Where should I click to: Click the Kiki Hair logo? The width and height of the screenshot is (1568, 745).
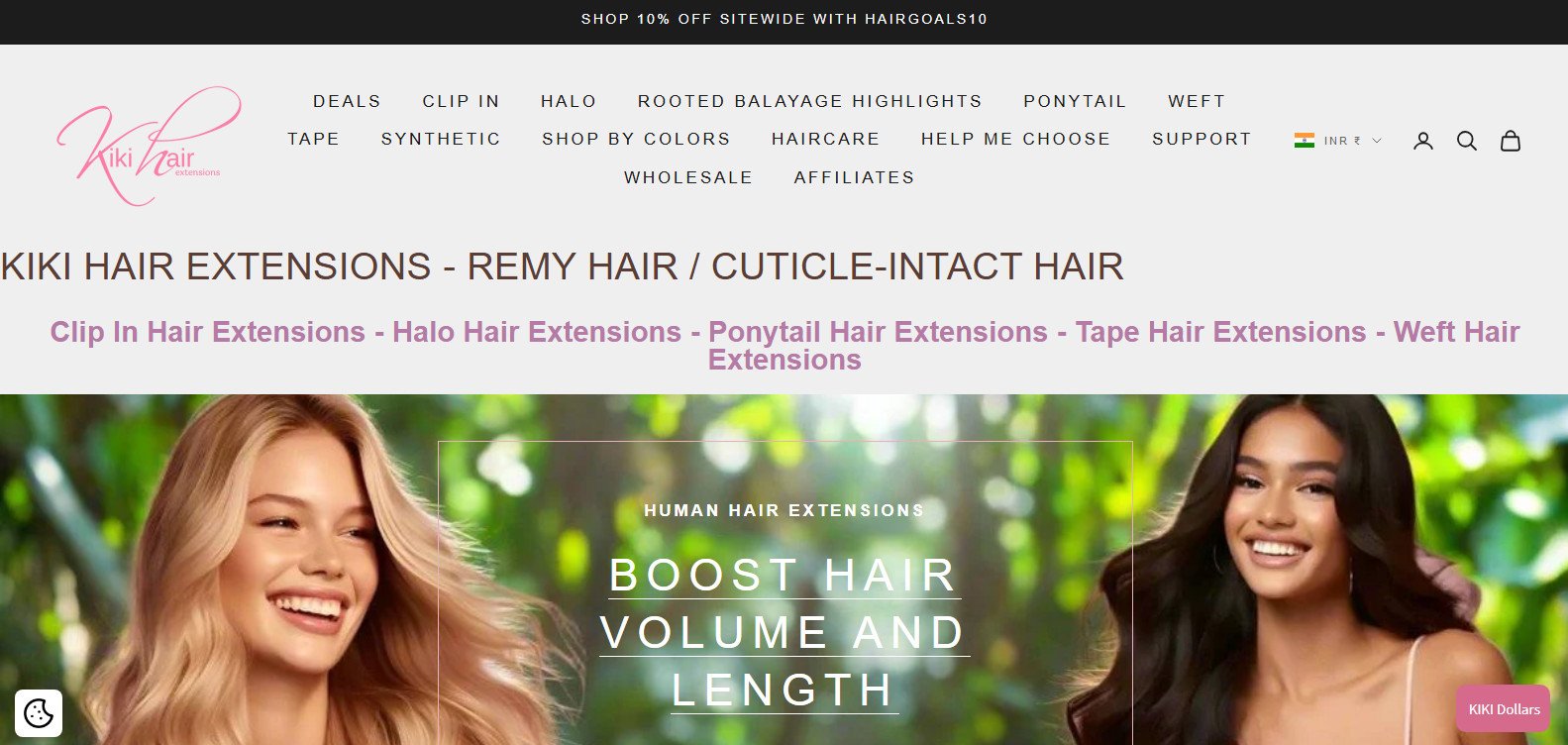(x=149, y=146)
